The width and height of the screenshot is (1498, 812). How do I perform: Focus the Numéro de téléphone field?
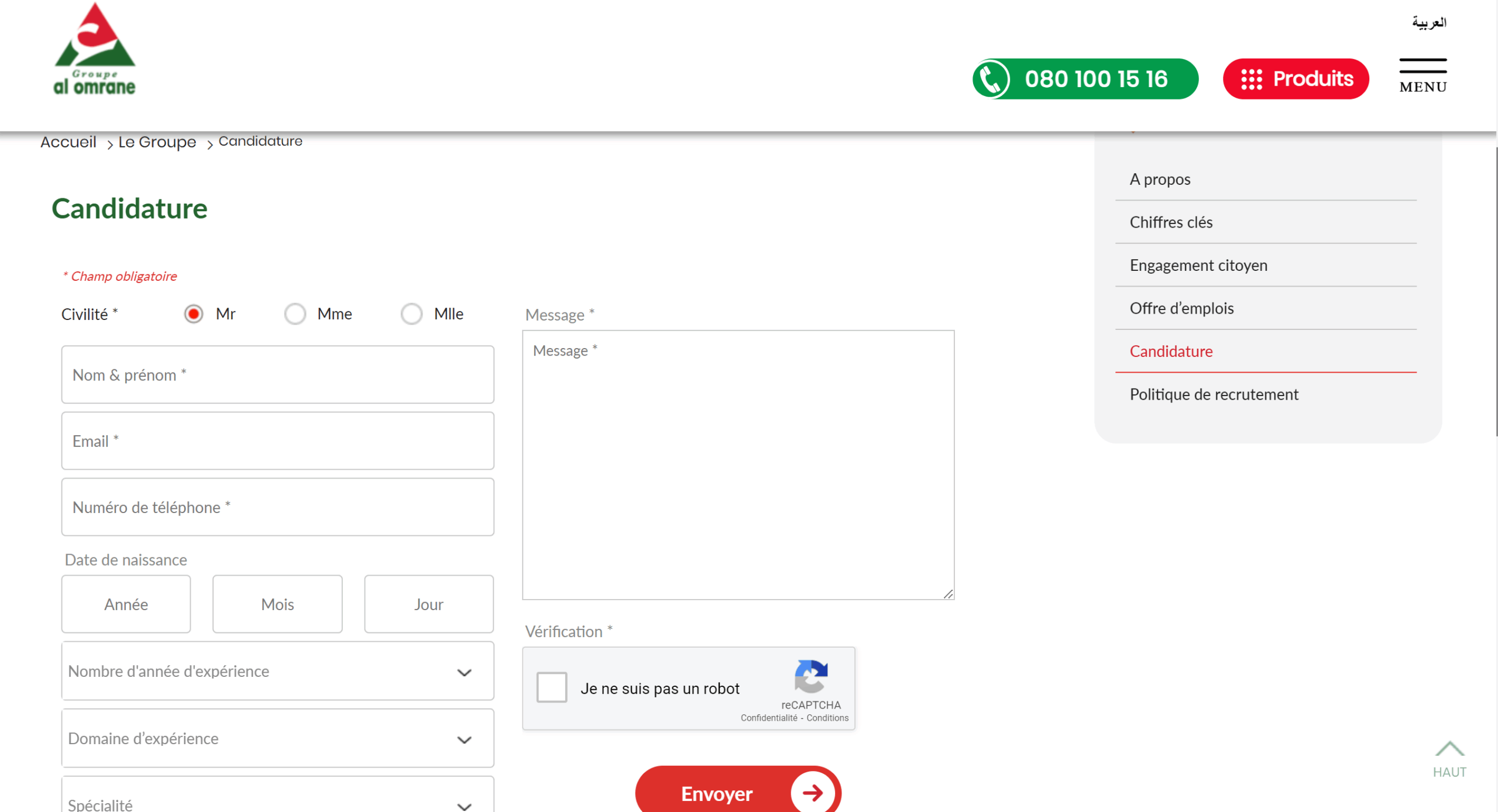pos(277,507)
